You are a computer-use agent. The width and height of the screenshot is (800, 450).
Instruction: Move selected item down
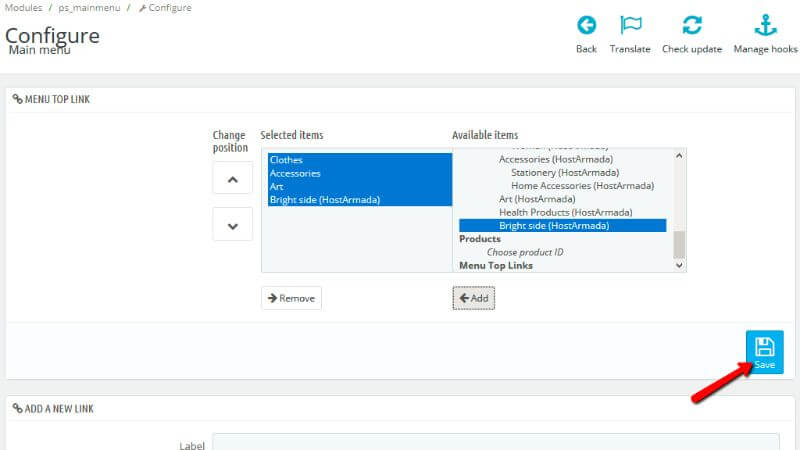coord(233,224)
